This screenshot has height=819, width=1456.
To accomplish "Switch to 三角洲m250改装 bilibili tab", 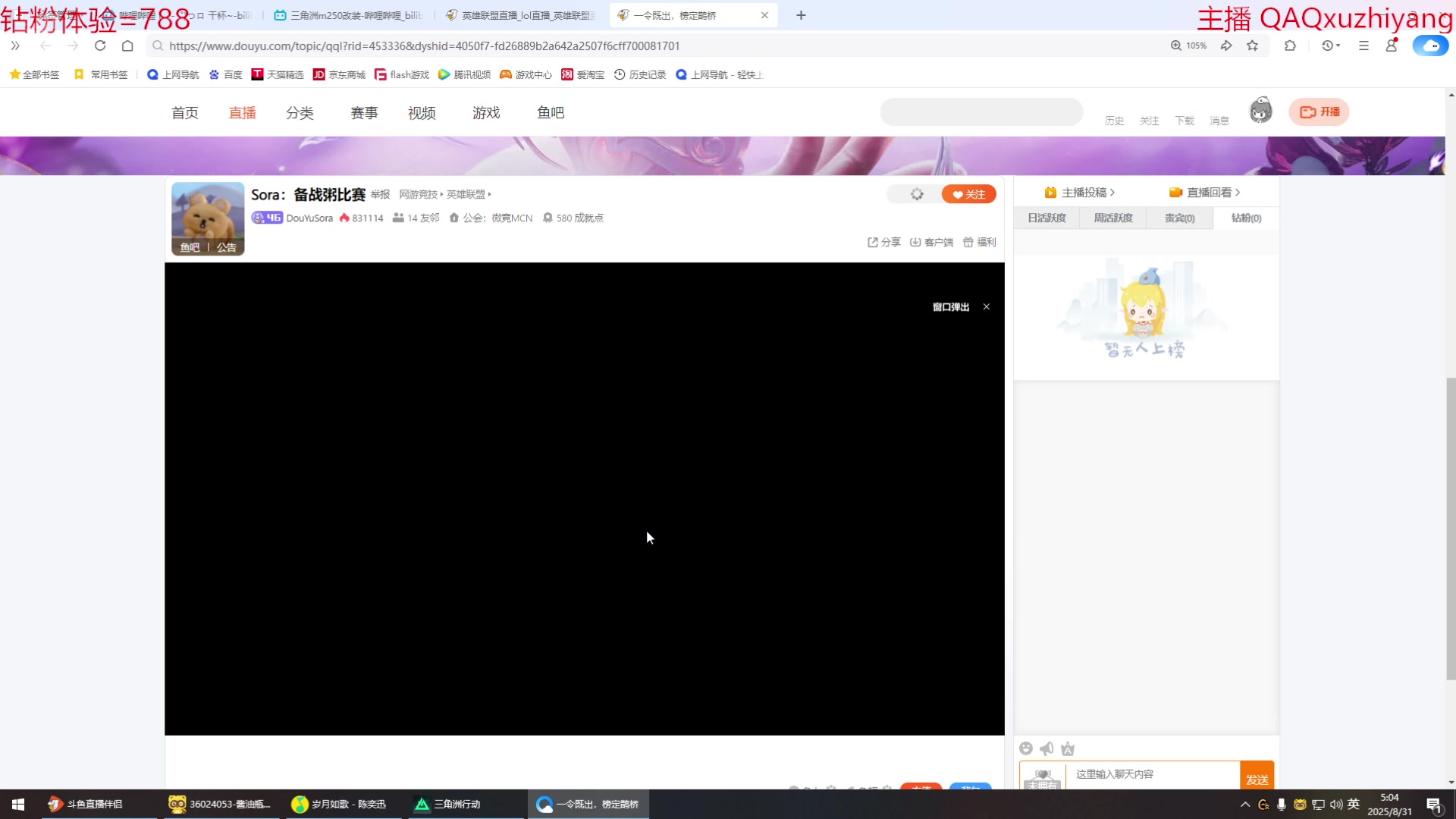I will click(x=349, y=15).
